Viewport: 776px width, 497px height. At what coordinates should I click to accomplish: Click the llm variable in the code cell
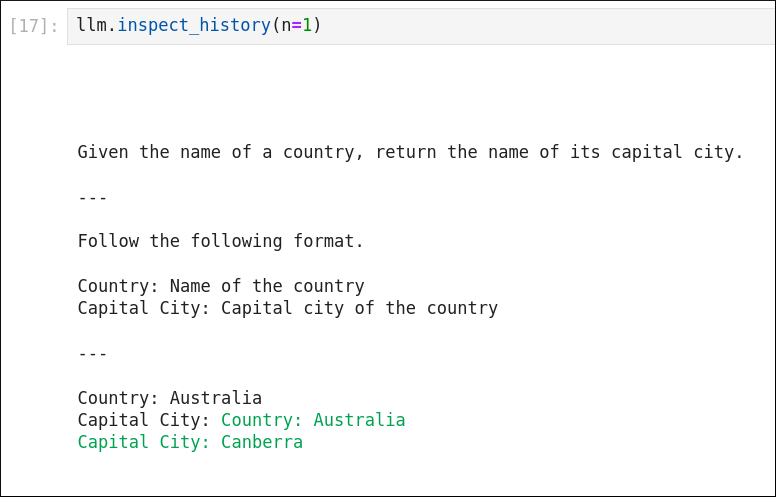[x=92, y=25]
